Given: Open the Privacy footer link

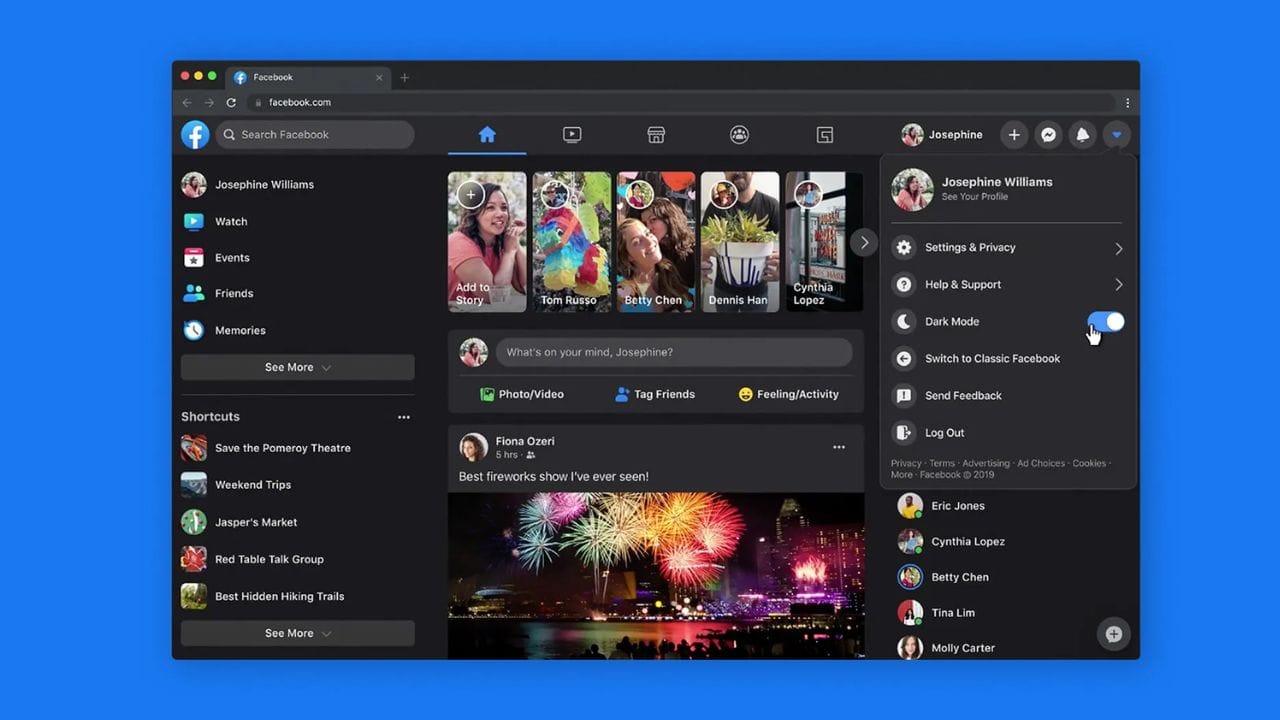Looking at the screenshot, I should 906,463.
